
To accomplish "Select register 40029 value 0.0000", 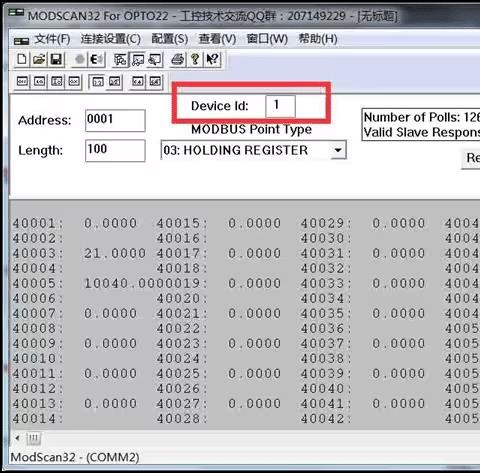I will coord(399,223).
